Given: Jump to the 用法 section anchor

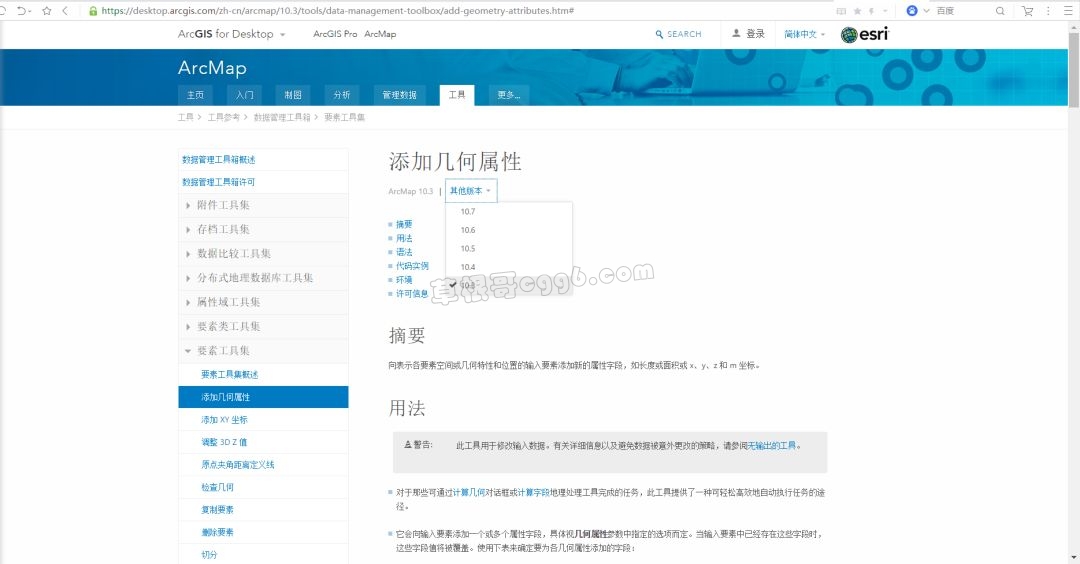Looking at the screenshot, I should [404, 238].
